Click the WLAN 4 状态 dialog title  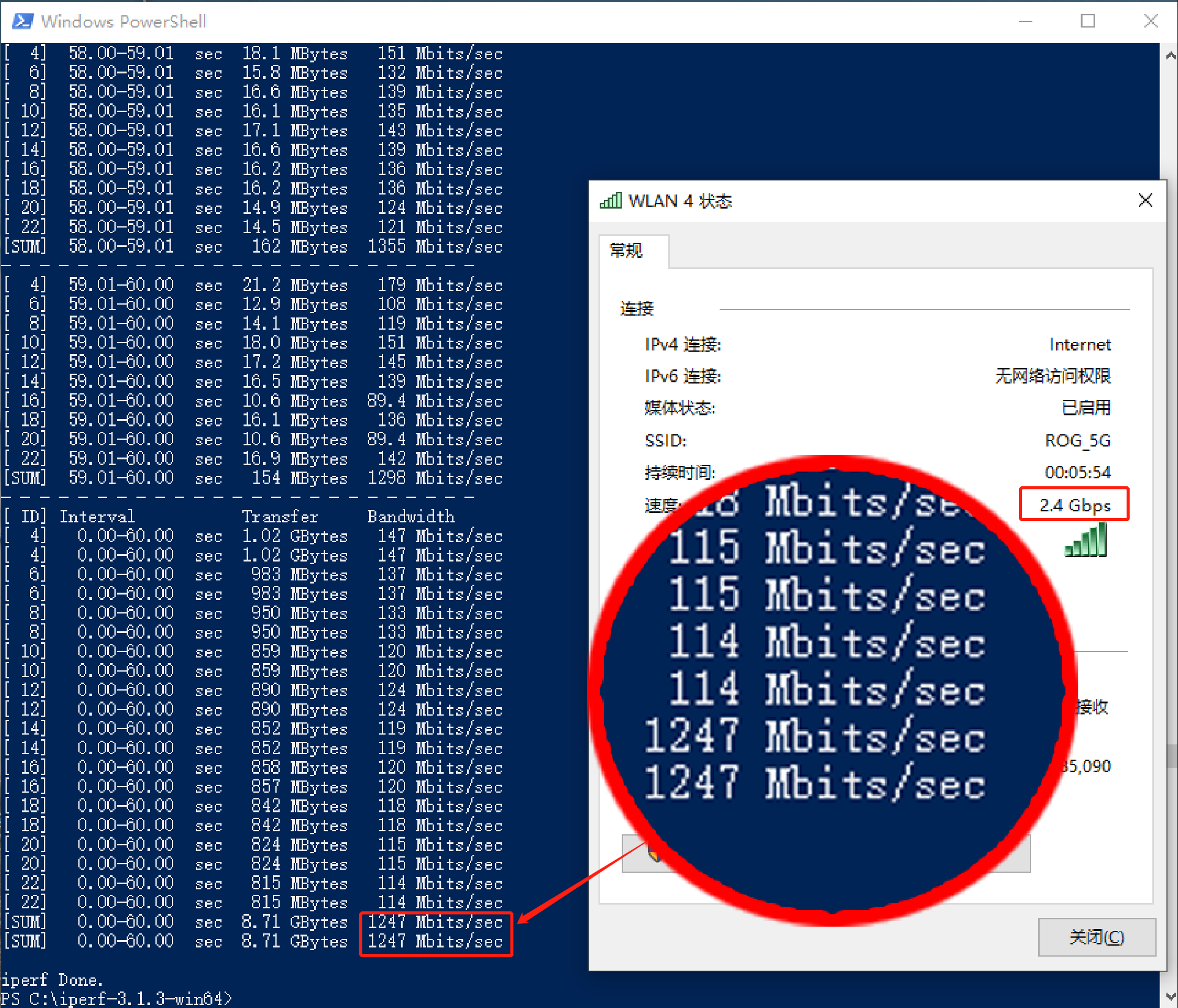pyautogui.click(x=680, y=201)
